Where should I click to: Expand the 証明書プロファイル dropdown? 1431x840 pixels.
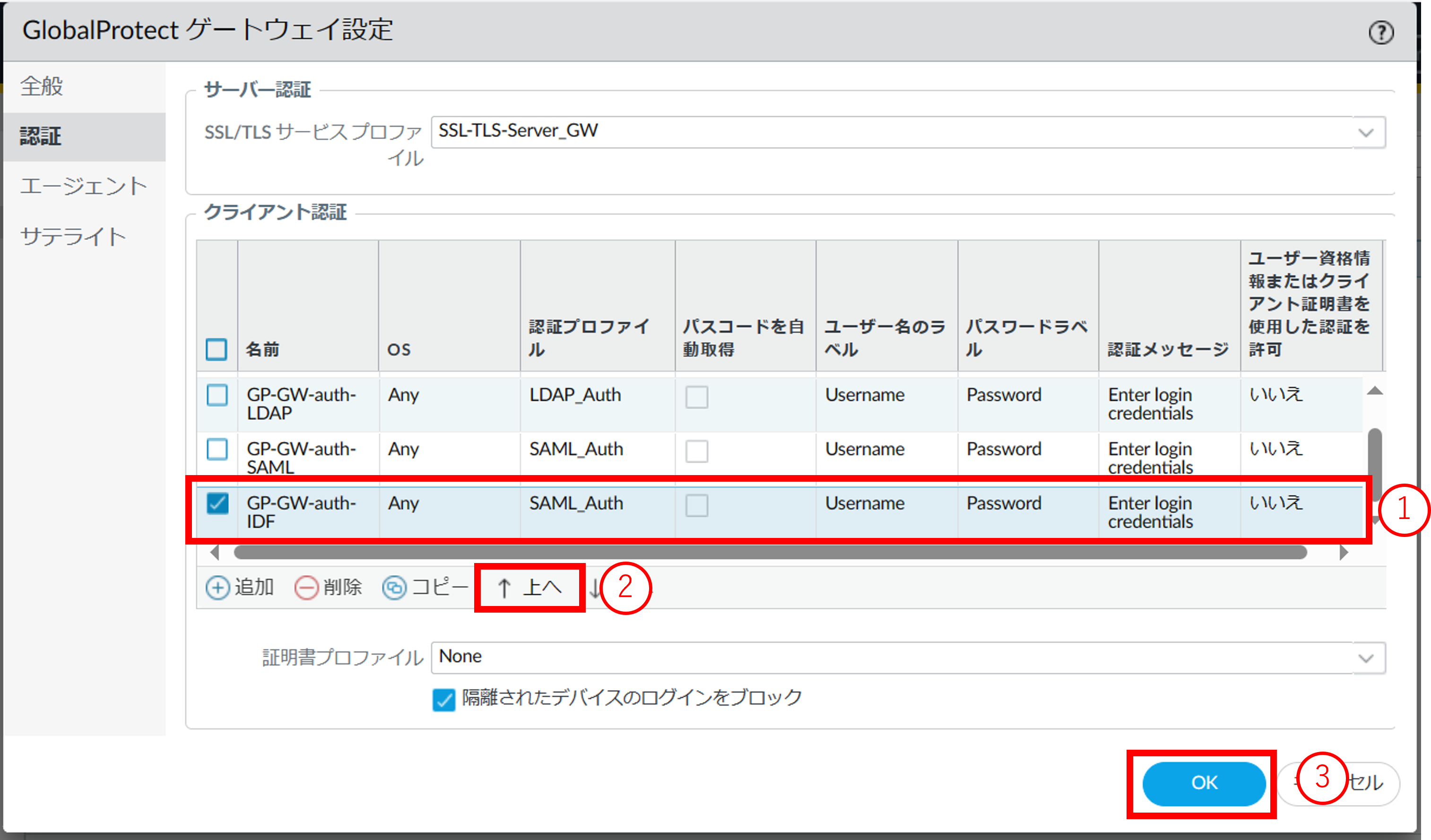(1366, 658)
